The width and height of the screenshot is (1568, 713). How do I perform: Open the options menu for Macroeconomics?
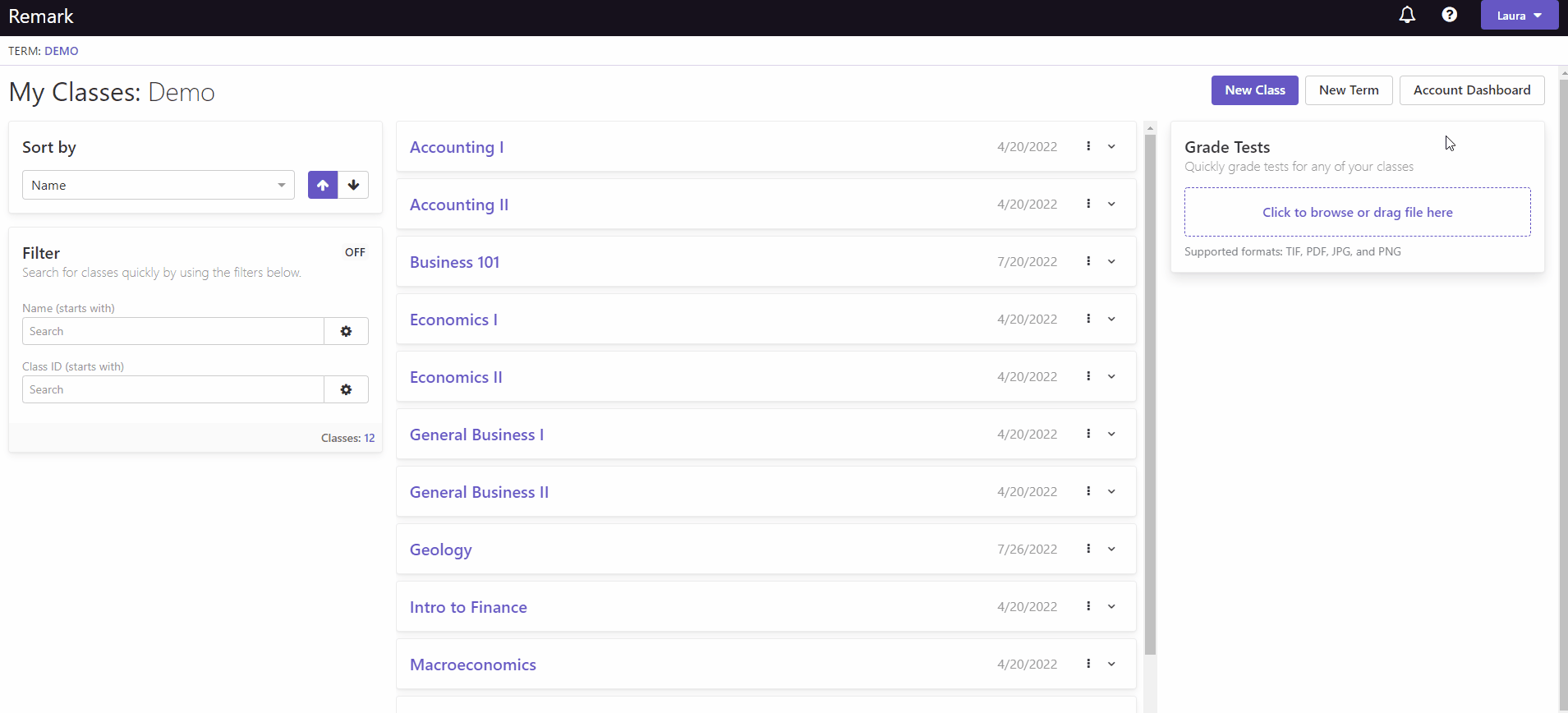pos(1088,664)
